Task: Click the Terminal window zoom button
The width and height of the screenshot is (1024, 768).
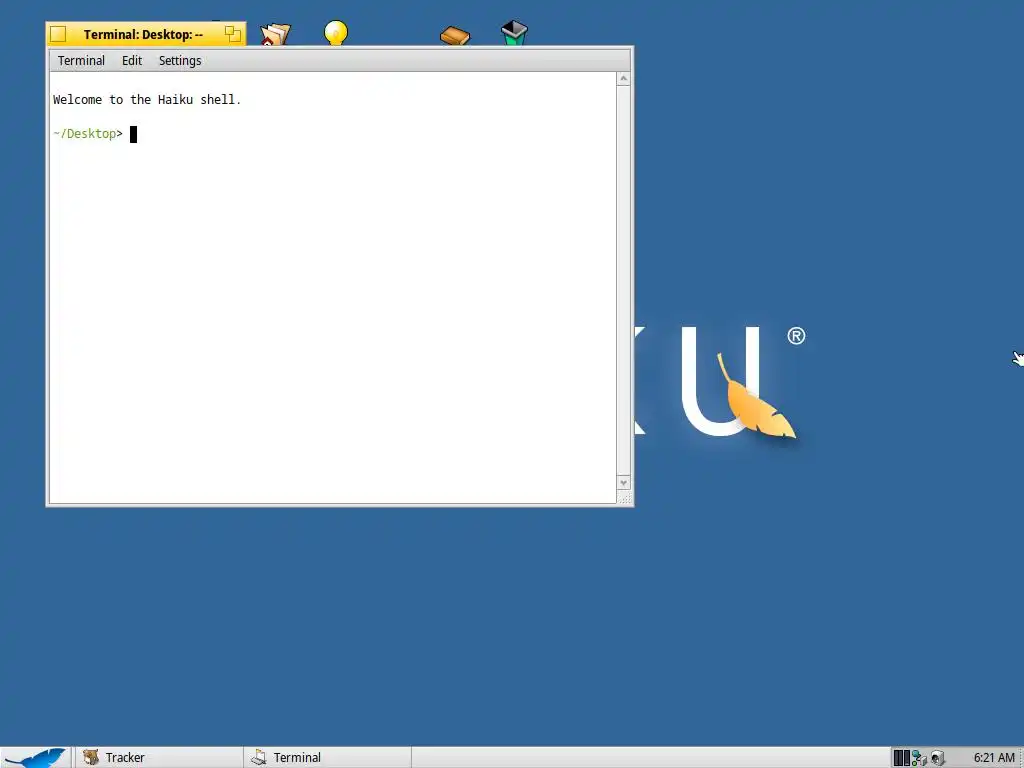Action: tap(232, 34)
